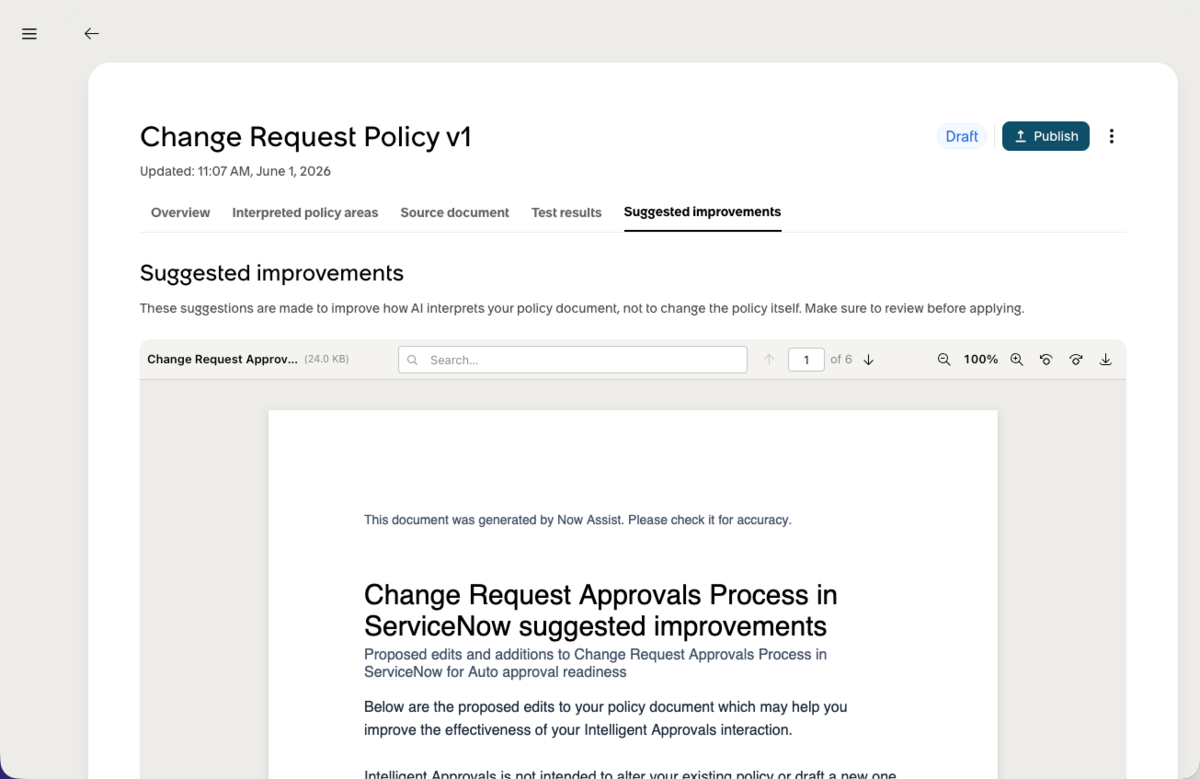Click the Suggested improvements section heading
1200x779 pixels.
coord(272,273)
